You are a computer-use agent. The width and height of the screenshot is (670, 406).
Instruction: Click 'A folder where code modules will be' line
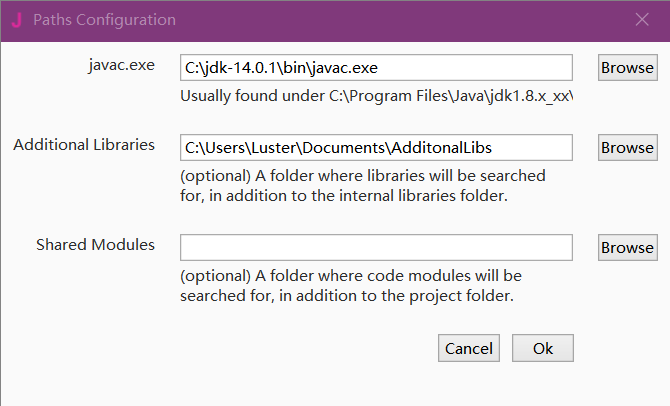click(x=351, y=276)
